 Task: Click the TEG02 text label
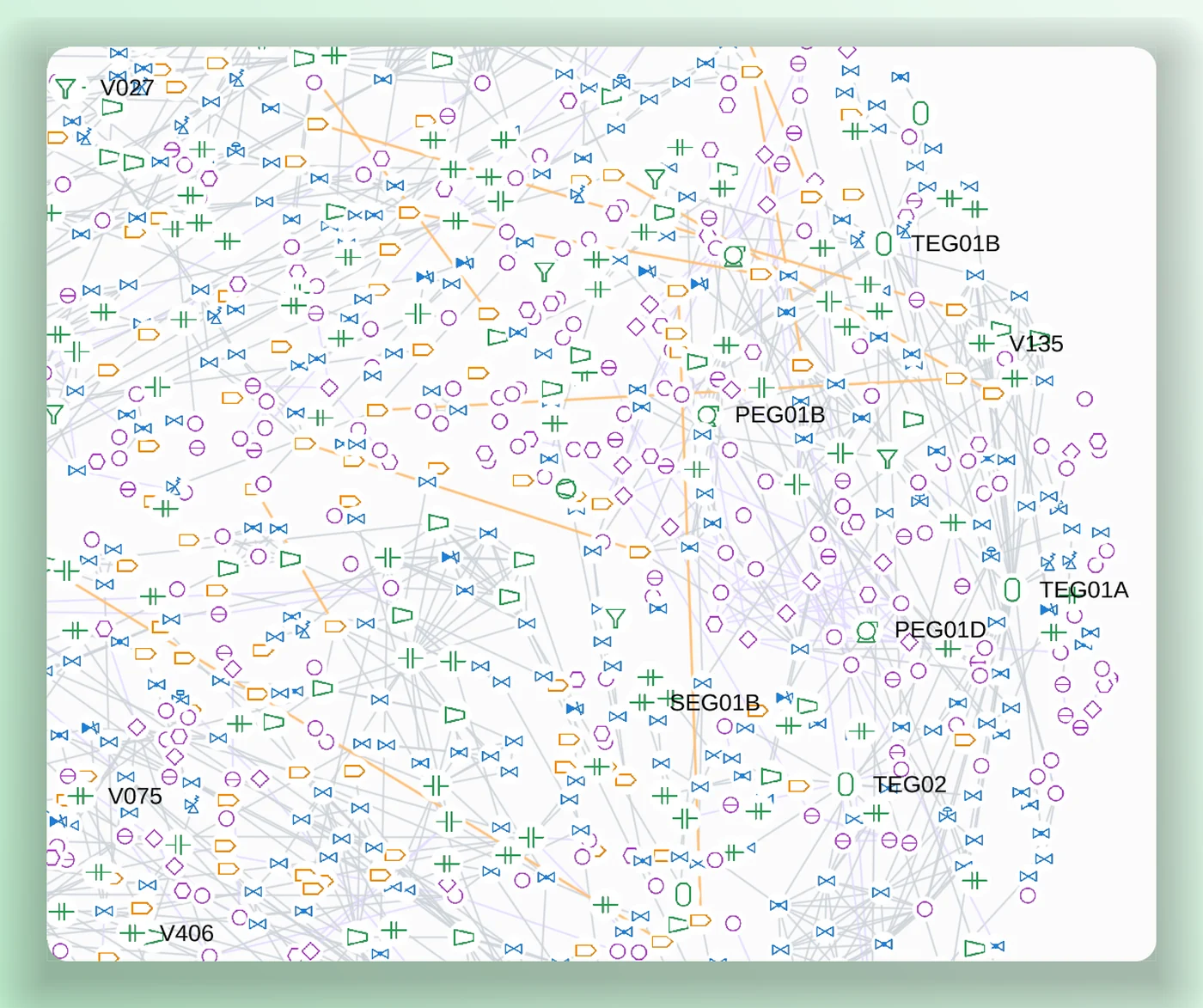[909, 784]
